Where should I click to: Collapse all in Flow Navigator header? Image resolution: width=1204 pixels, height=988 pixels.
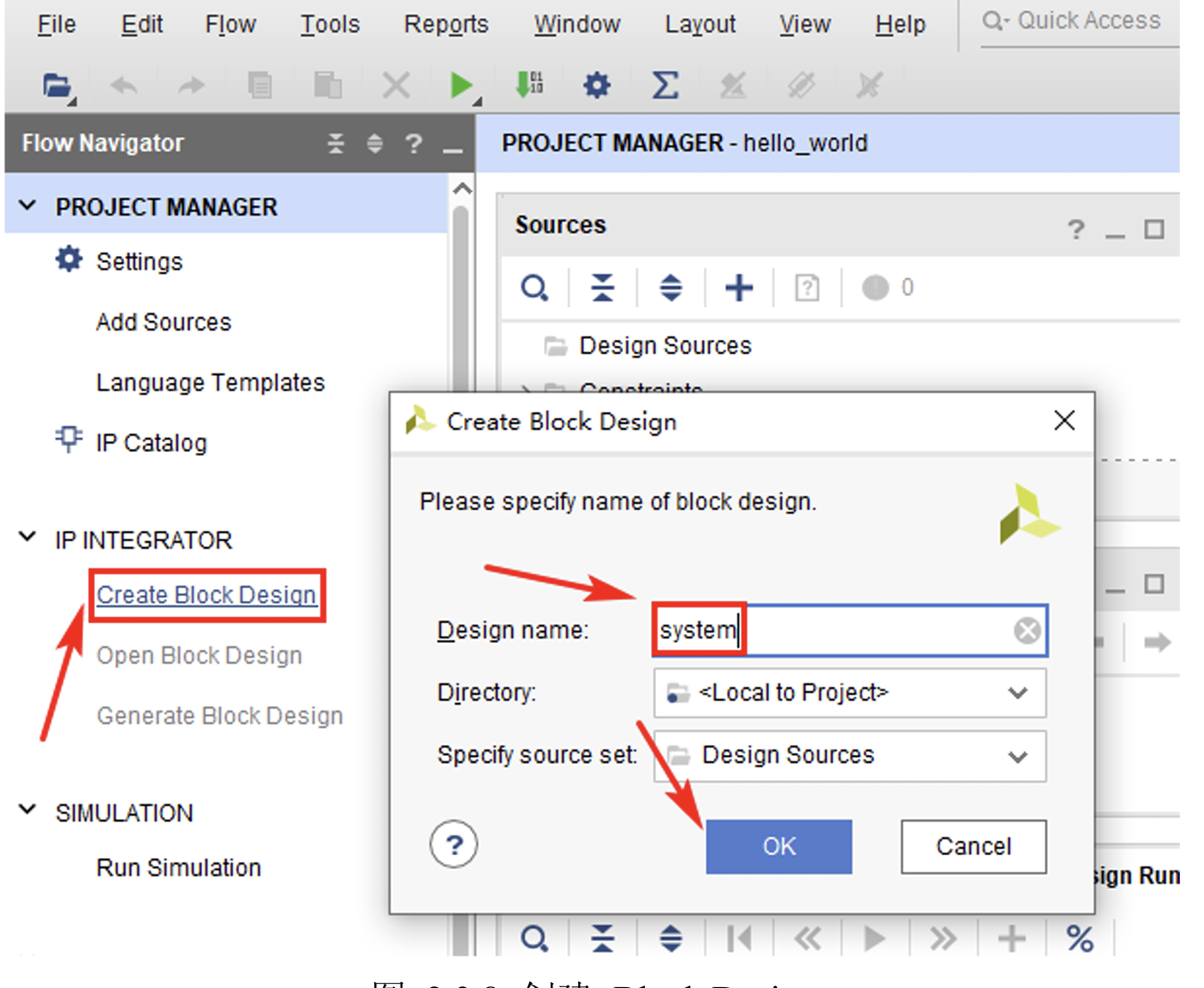[336, 143]
